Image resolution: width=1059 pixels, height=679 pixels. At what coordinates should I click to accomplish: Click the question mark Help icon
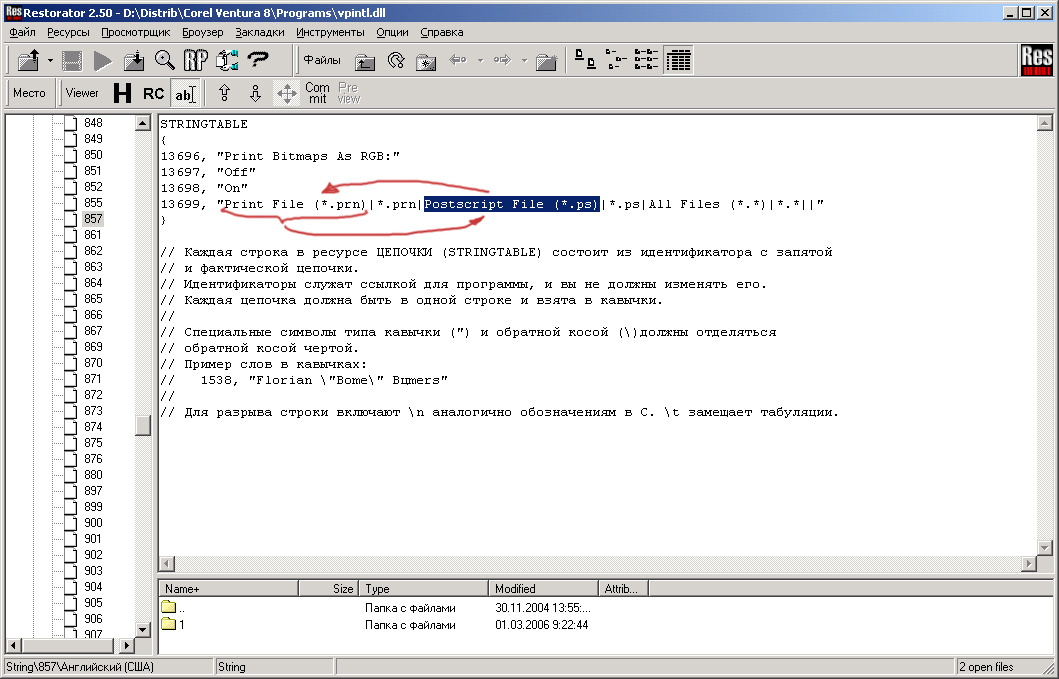pos(258,60)
